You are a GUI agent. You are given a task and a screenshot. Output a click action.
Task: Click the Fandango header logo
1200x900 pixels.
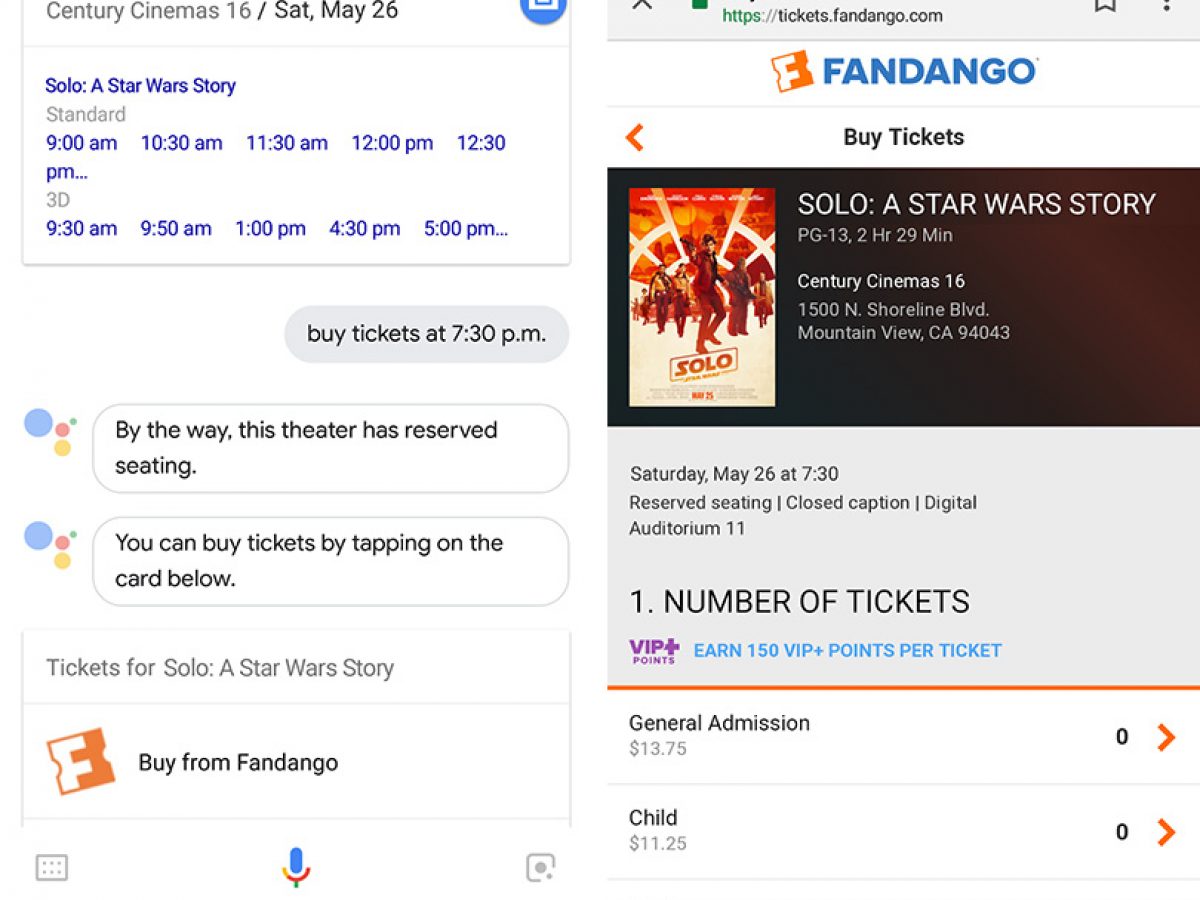click(903, 71)
